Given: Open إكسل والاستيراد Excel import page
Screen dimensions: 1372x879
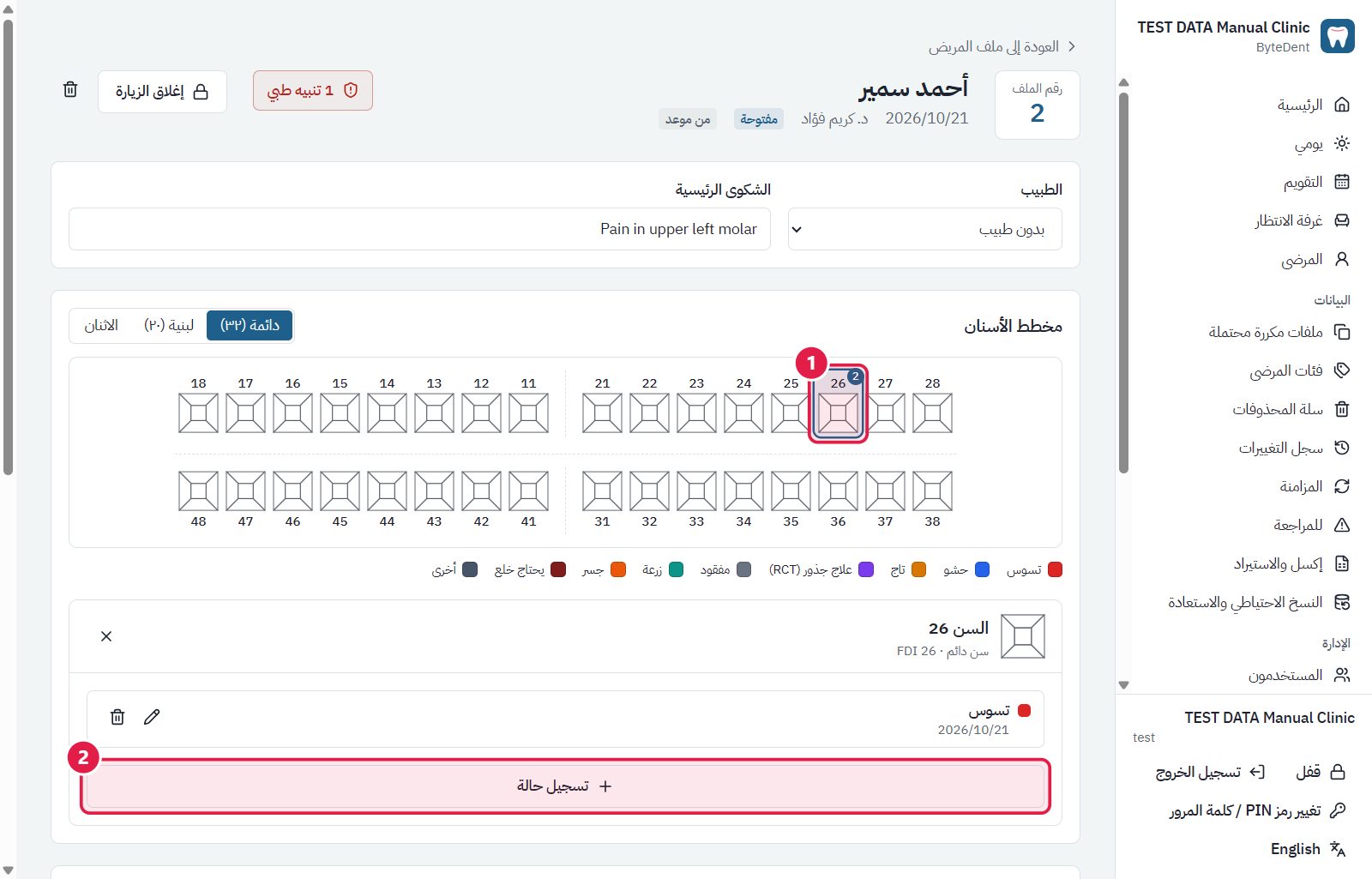Looking at the screenshot, I should click(1291, 563).
